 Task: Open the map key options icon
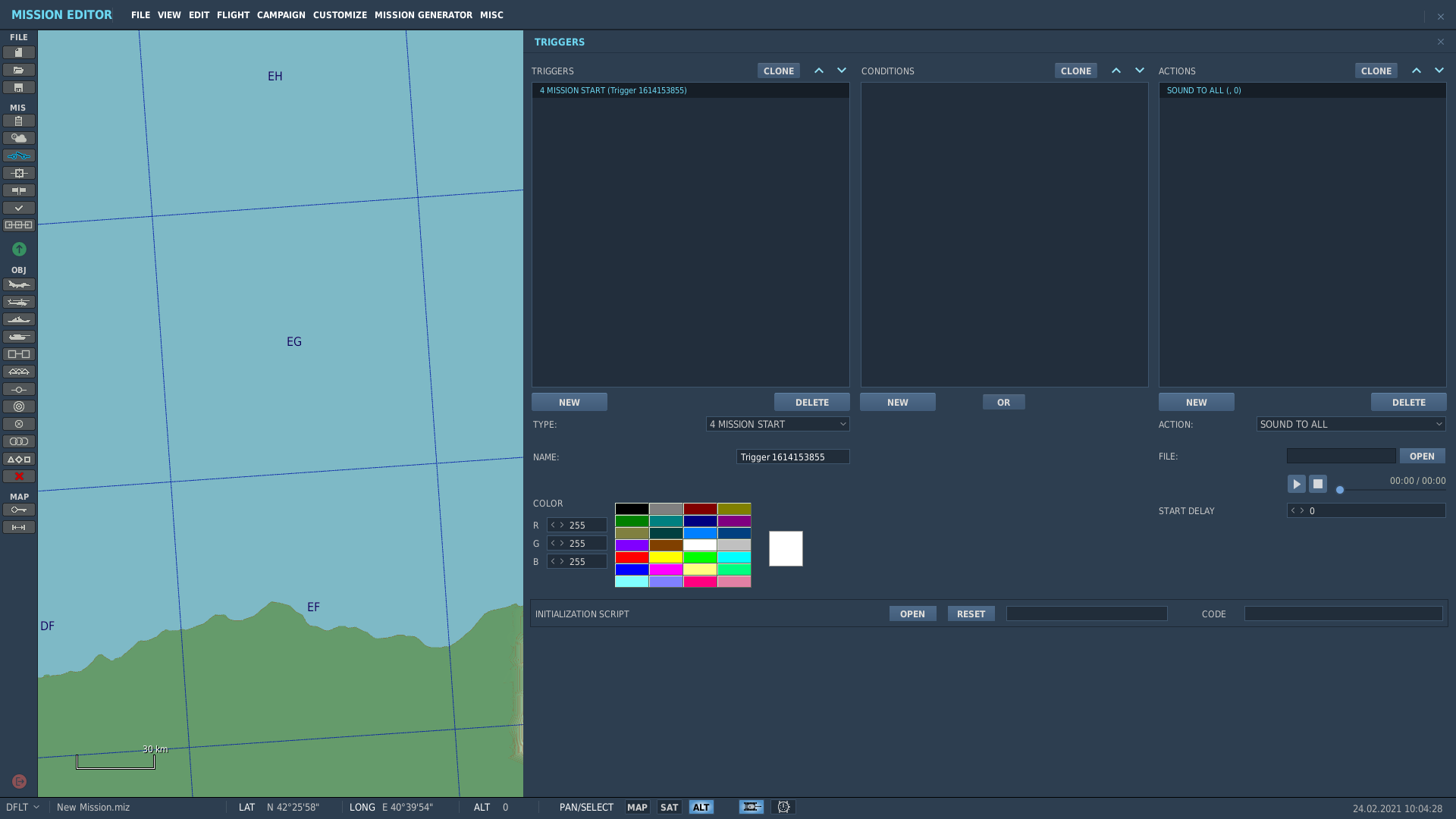[19, 510]
